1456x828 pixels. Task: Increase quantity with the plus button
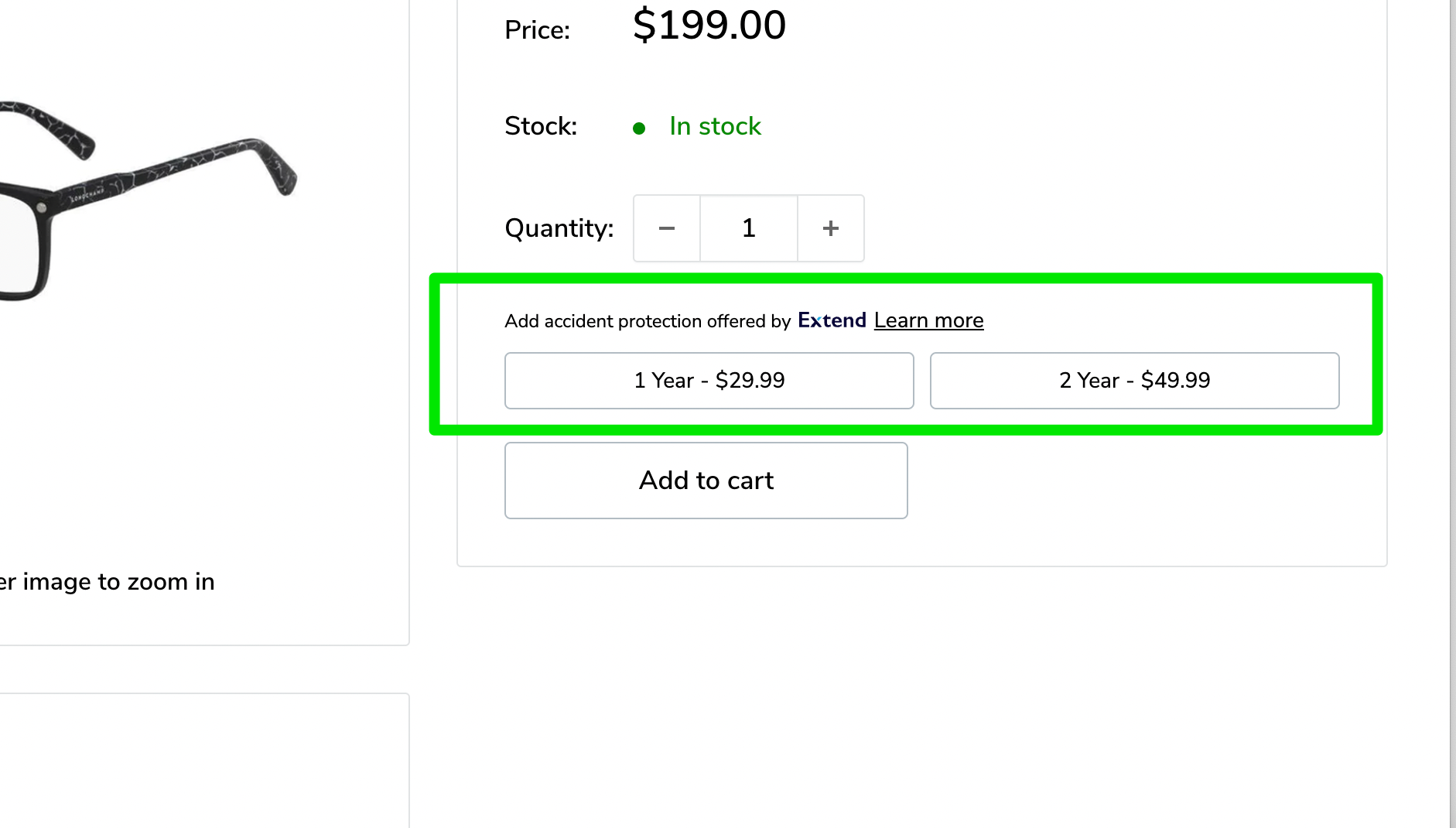coord(830,228)
